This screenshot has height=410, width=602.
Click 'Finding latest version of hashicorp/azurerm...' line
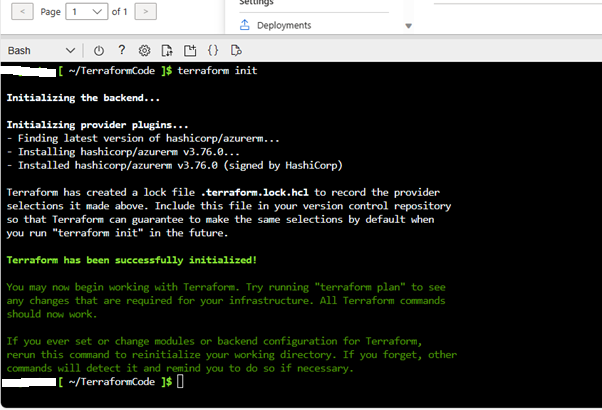[143, 139]
